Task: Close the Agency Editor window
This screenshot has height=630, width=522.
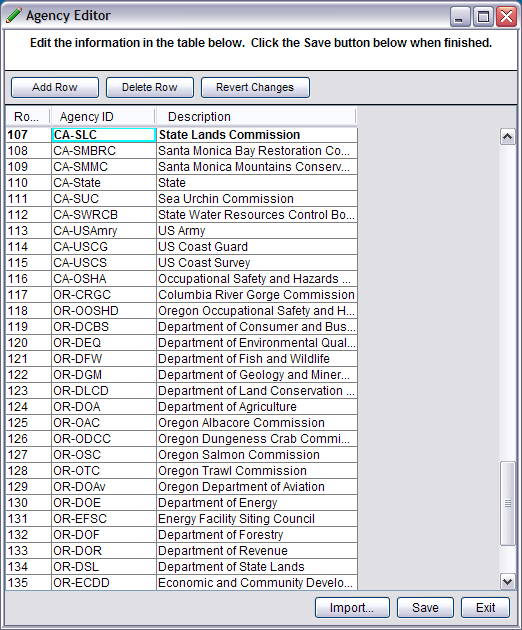Action: click(x=506, y=17)
